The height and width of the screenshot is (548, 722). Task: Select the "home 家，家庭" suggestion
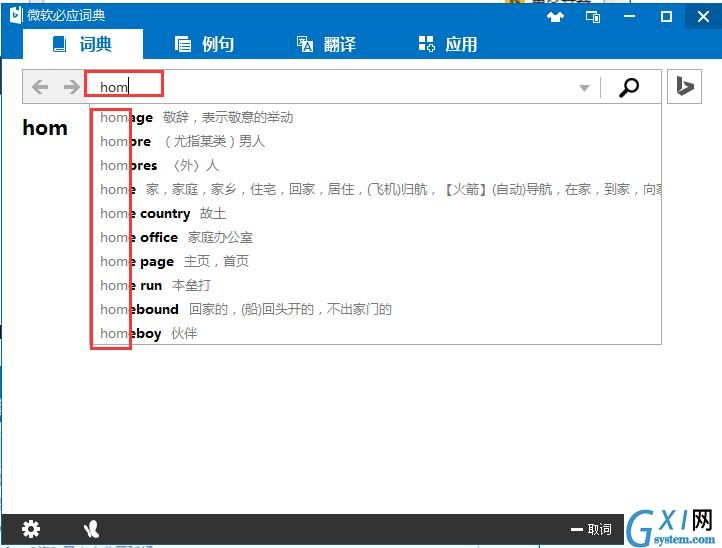click(x=376, y=189)
